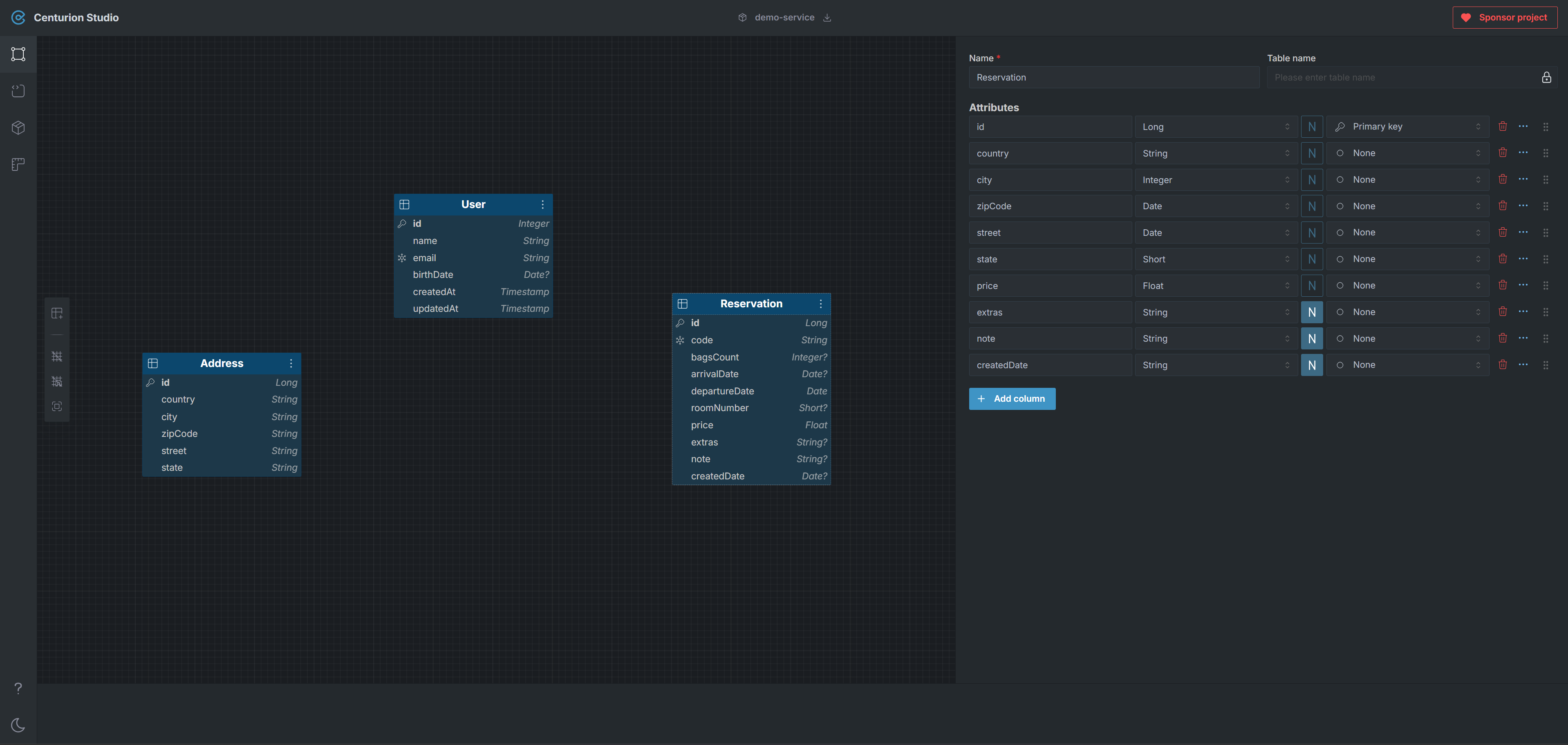Image resolution: width=1568 pixels, height=745 pixels.
Task: Click the Sponsor project button
Action: (x=1505, y=18)
